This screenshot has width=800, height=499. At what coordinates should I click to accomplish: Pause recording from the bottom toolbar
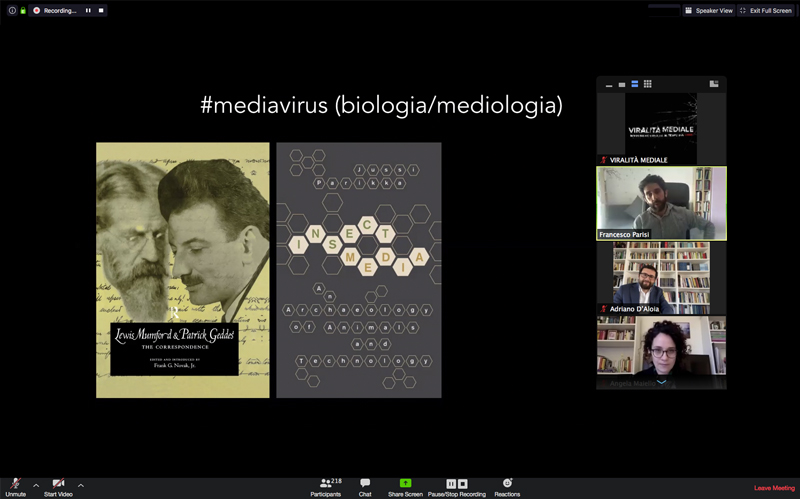[451, 483]
